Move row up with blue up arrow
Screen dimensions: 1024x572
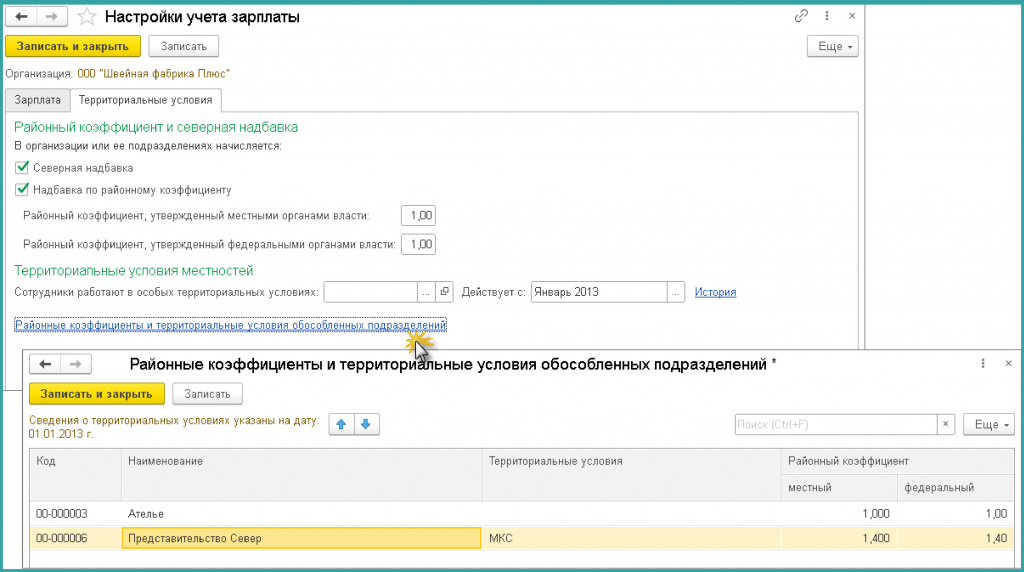coord(342,424)
